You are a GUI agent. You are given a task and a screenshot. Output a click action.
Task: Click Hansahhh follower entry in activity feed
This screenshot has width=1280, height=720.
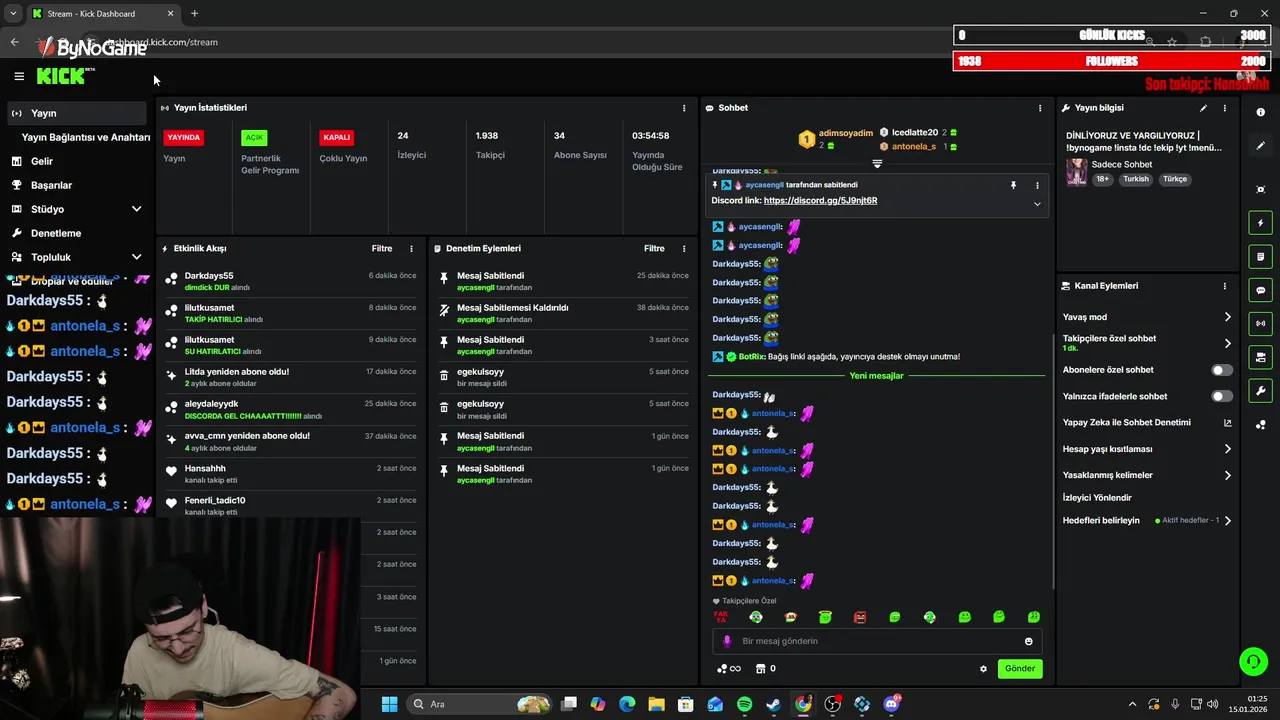[290, 474]
